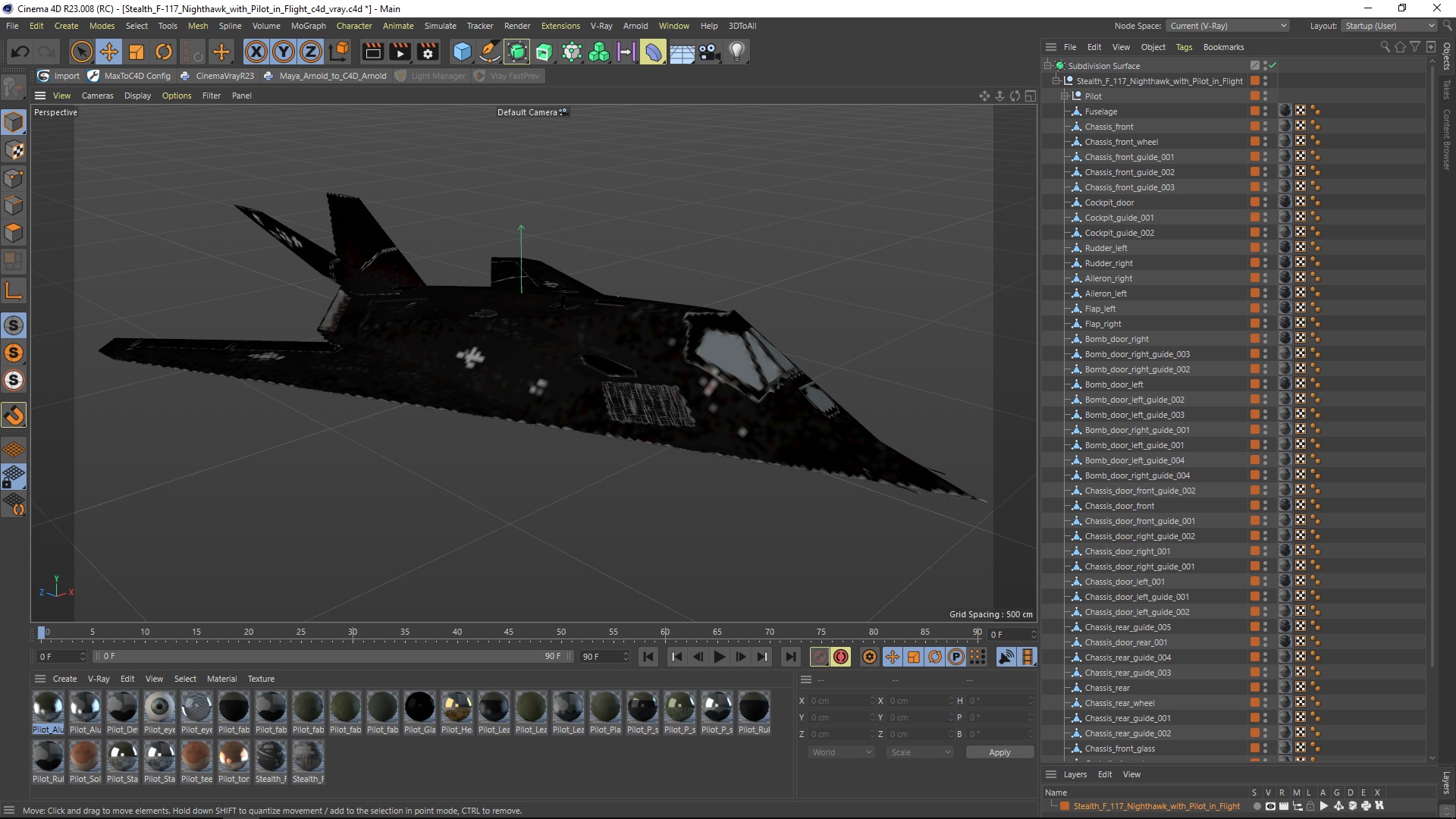This screenshot has height=819, width=1456.
Task: Click the Spline Pen tool icon
Action: (x=490, y=52)
